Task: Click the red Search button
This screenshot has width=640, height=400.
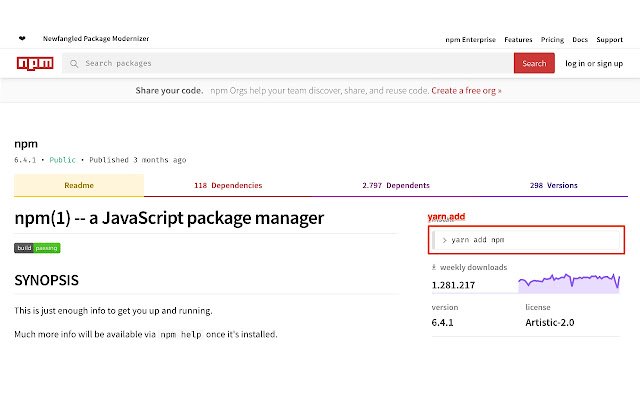Action: [x=534, y=63]
